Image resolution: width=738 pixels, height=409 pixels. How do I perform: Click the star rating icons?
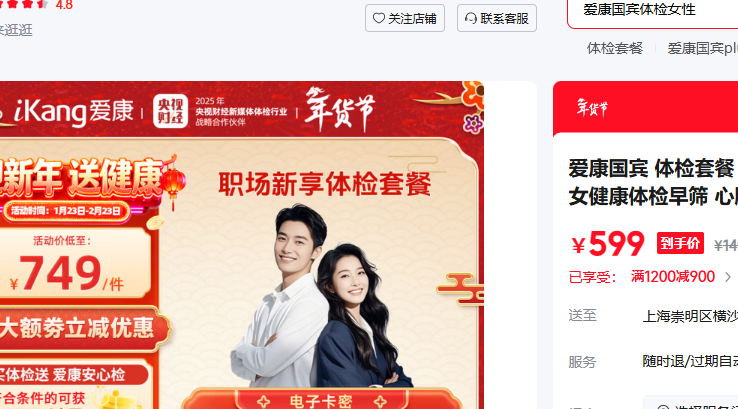coord(24,4)
